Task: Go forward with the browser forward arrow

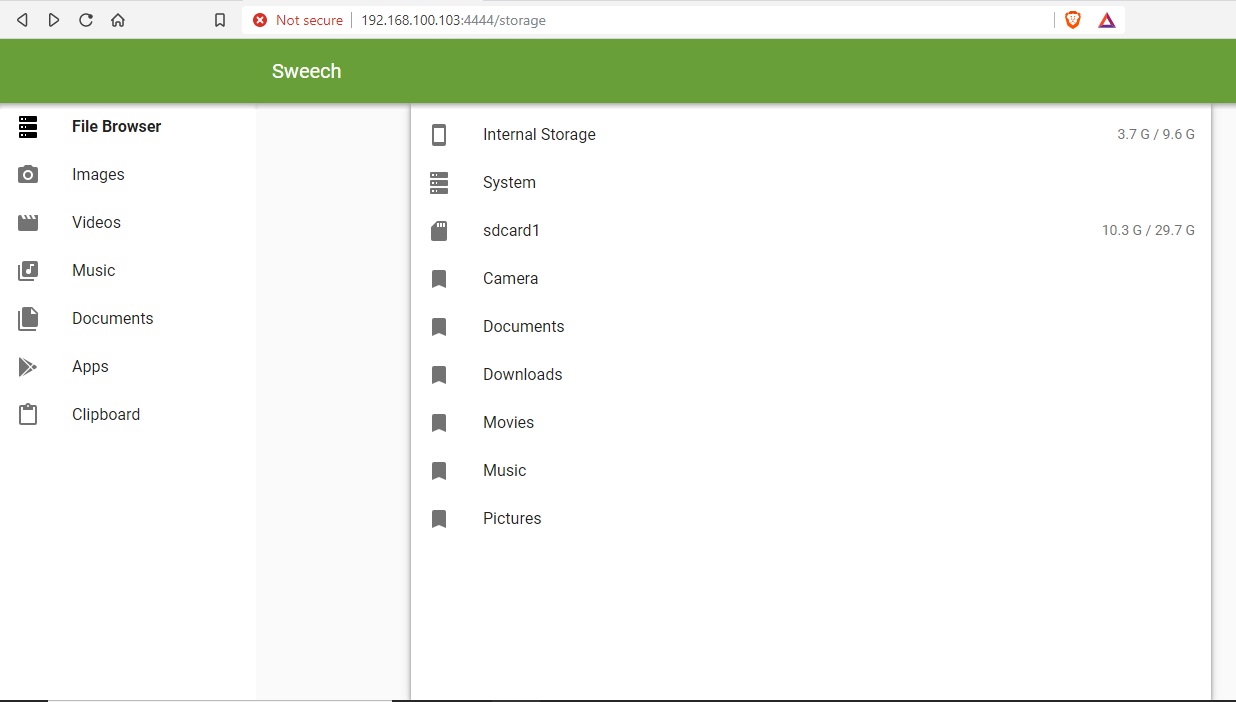Action: 54,20
